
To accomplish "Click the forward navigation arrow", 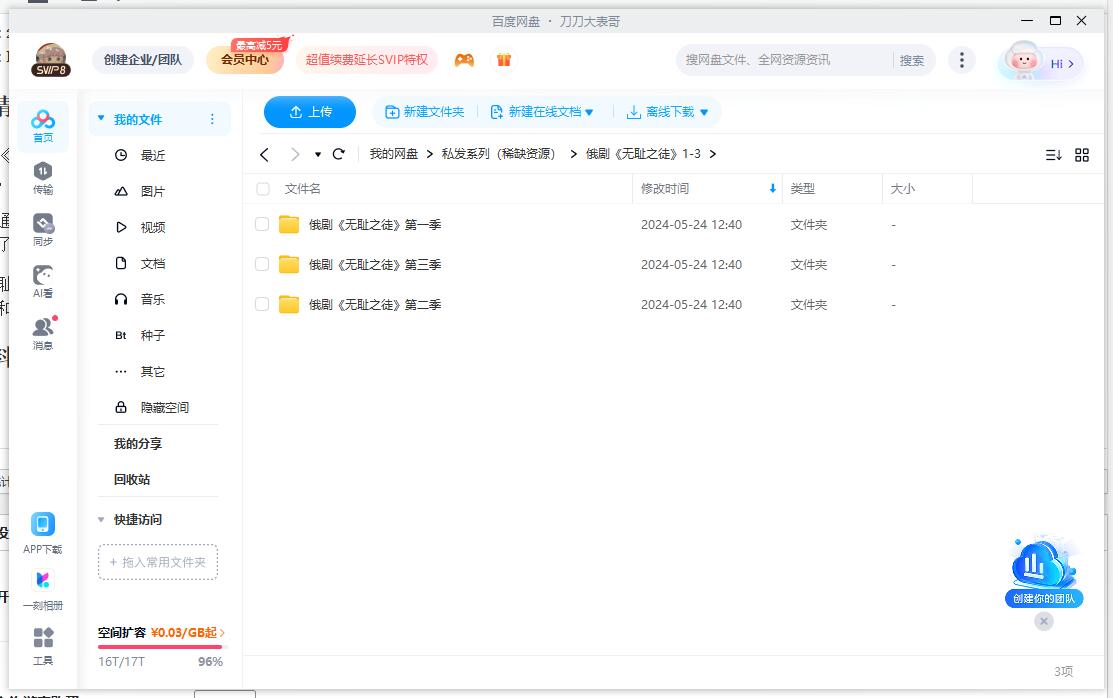I will pos(295,154).
